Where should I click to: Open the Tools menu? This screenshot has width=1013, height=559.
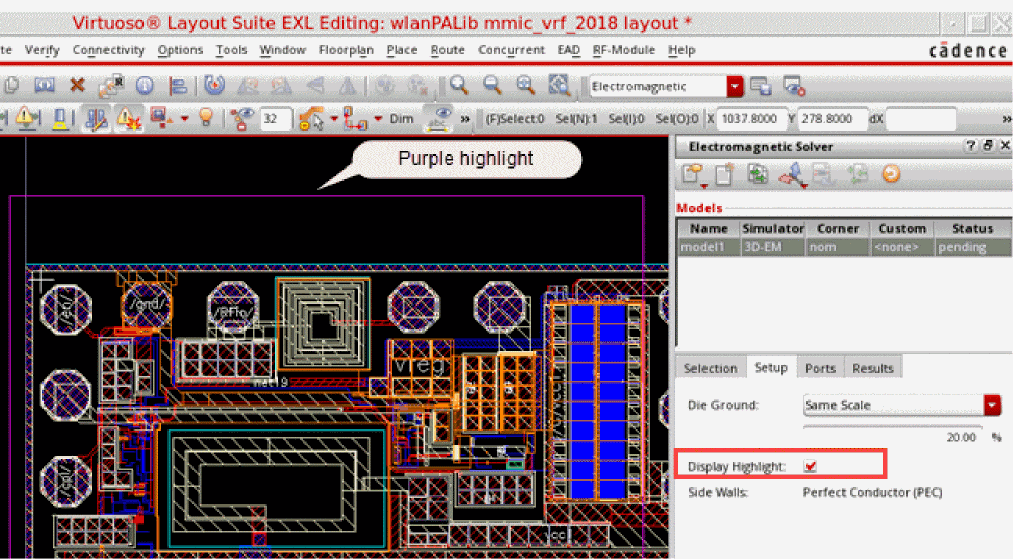click(x=231, y=50)
